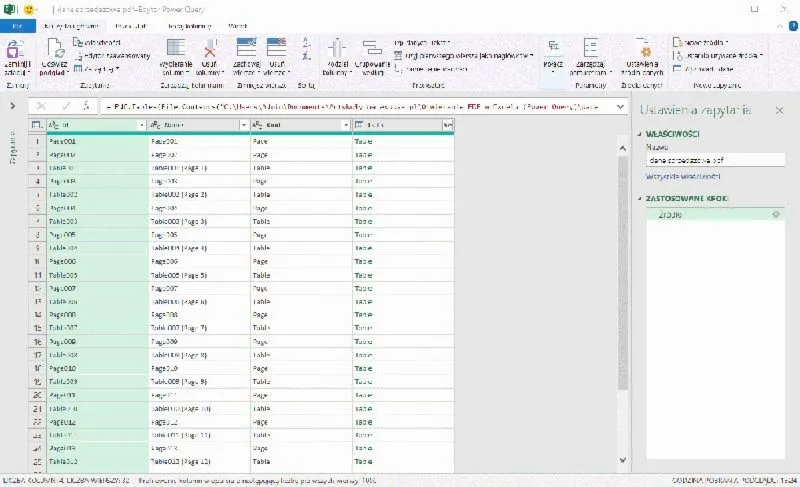
Task: Click Wybieranie kolumn icon
Action: click(x=176, y=48)
